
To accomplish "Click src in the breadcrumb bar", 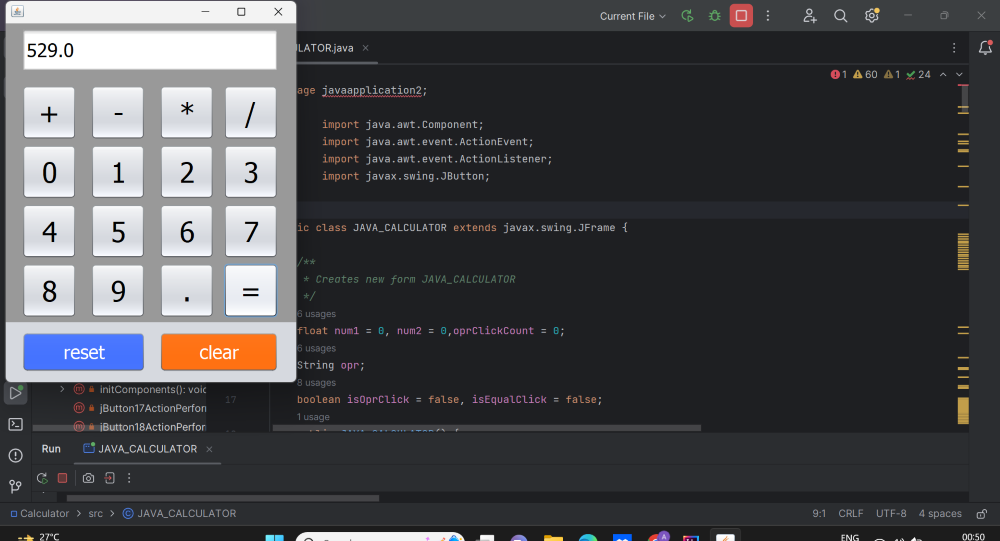I will pos(96,514).
